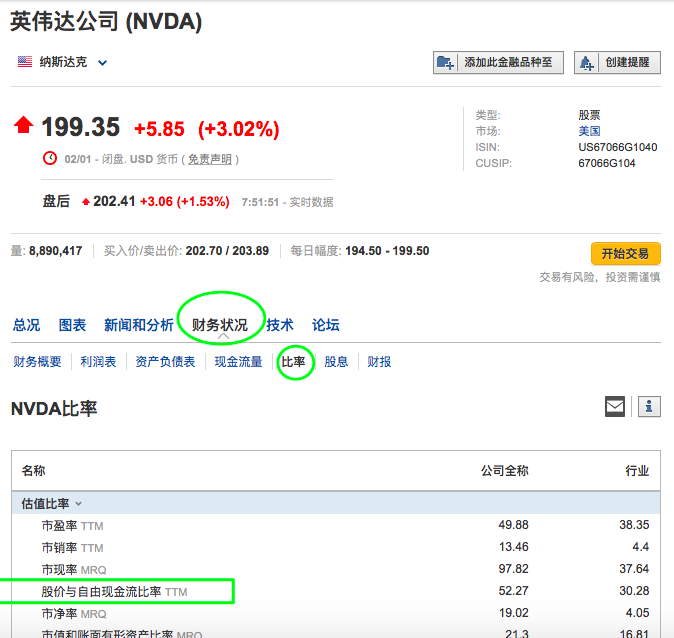Click the after-hours price 202.41
Viewport: 674px width, 638px height.
pos(114,201)
